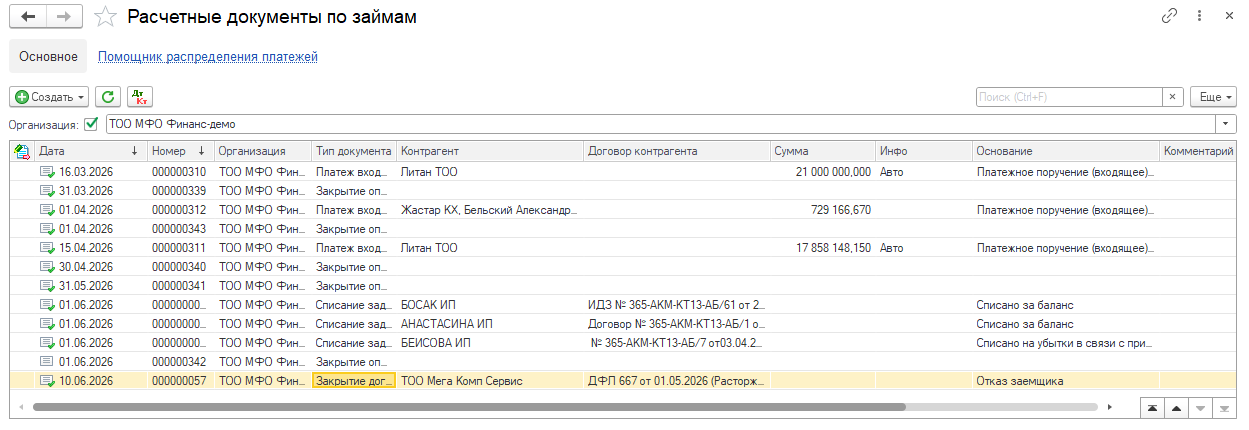Click the scrollbar right arrow
The width and height of the screenshot is (1249, 430).
point(1109,407)
